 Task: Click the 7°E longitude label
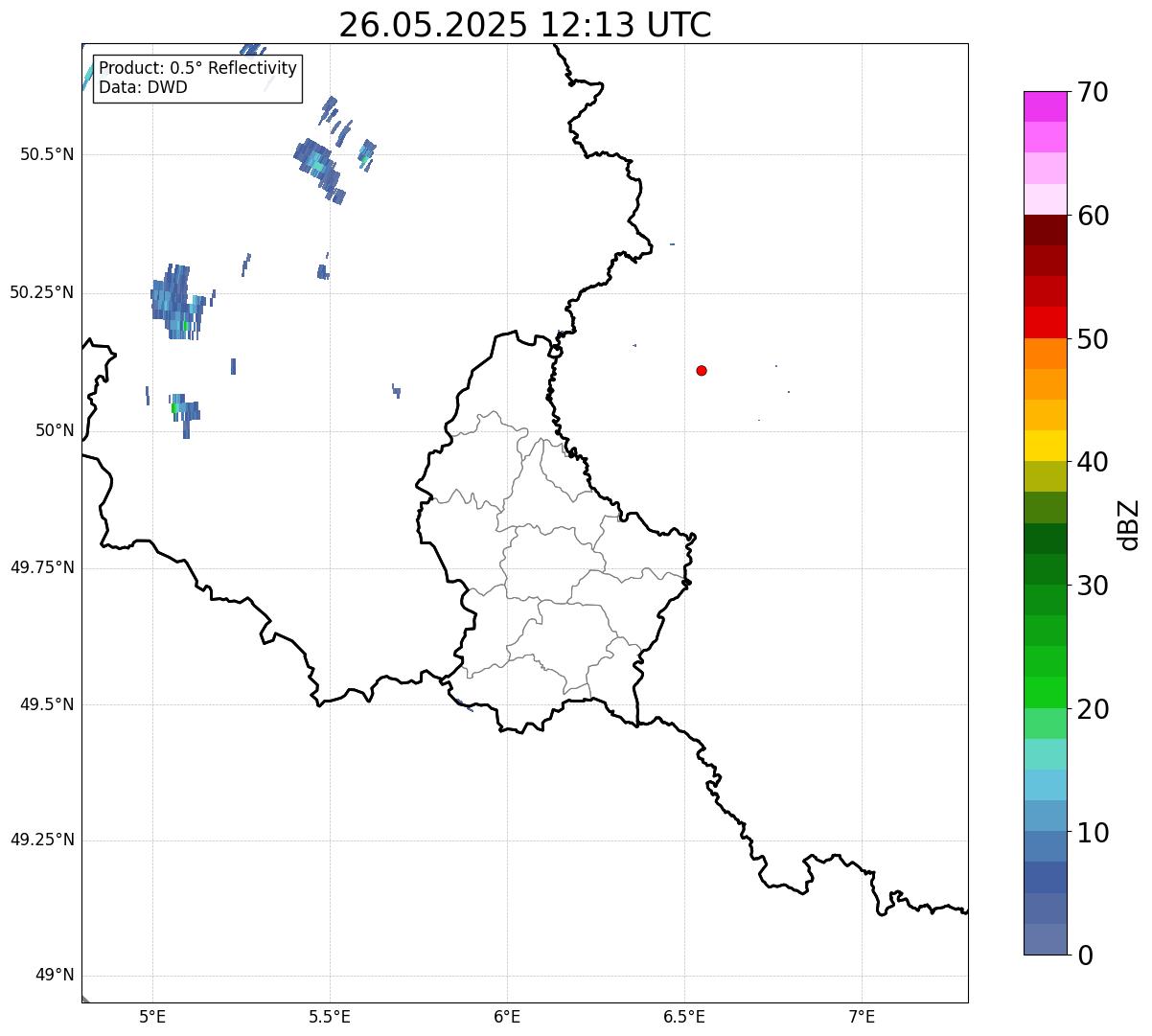click(x=862, y=1016)
